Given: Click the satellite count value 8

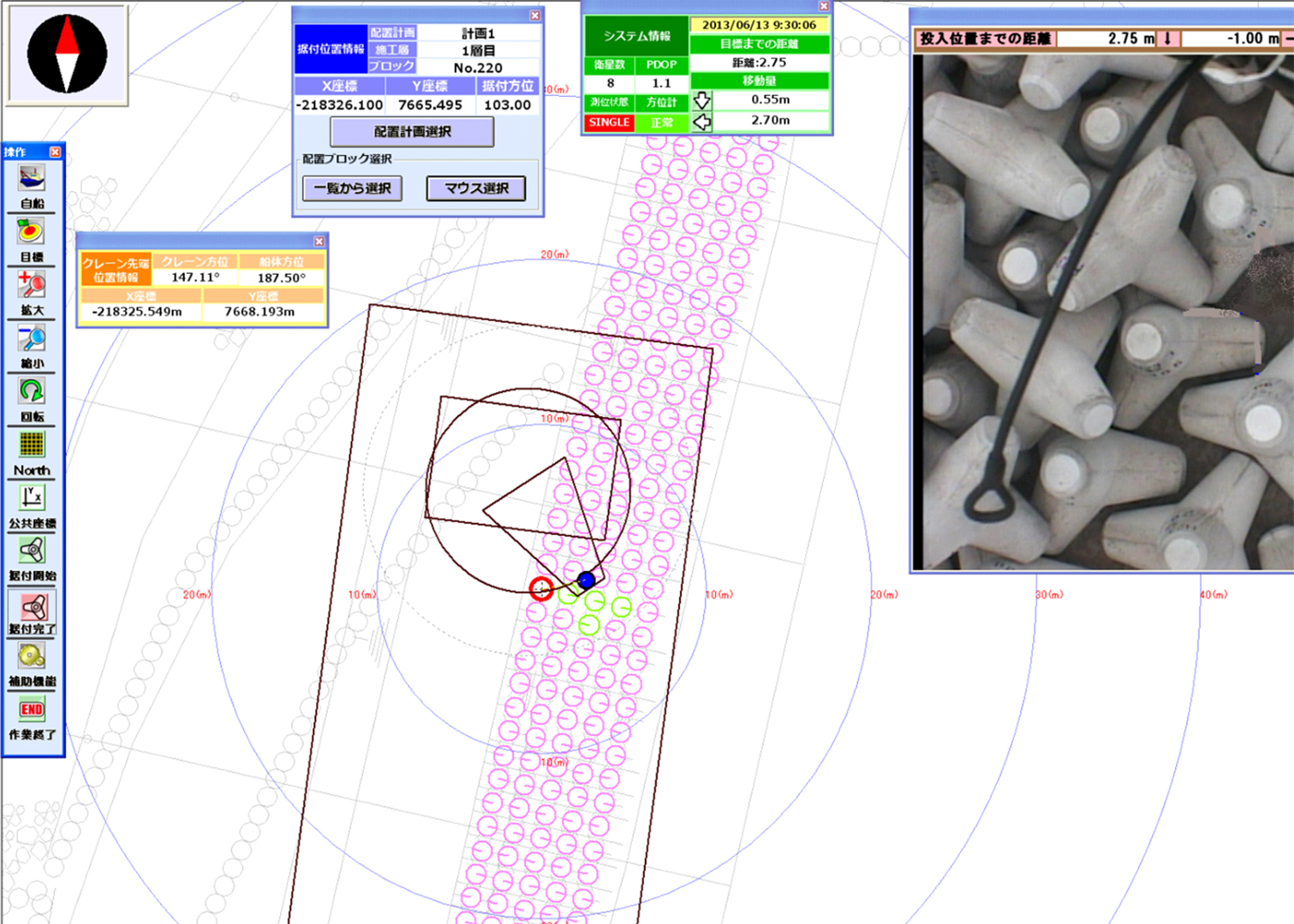Looking at the screenshot, I should click(610, 83).
